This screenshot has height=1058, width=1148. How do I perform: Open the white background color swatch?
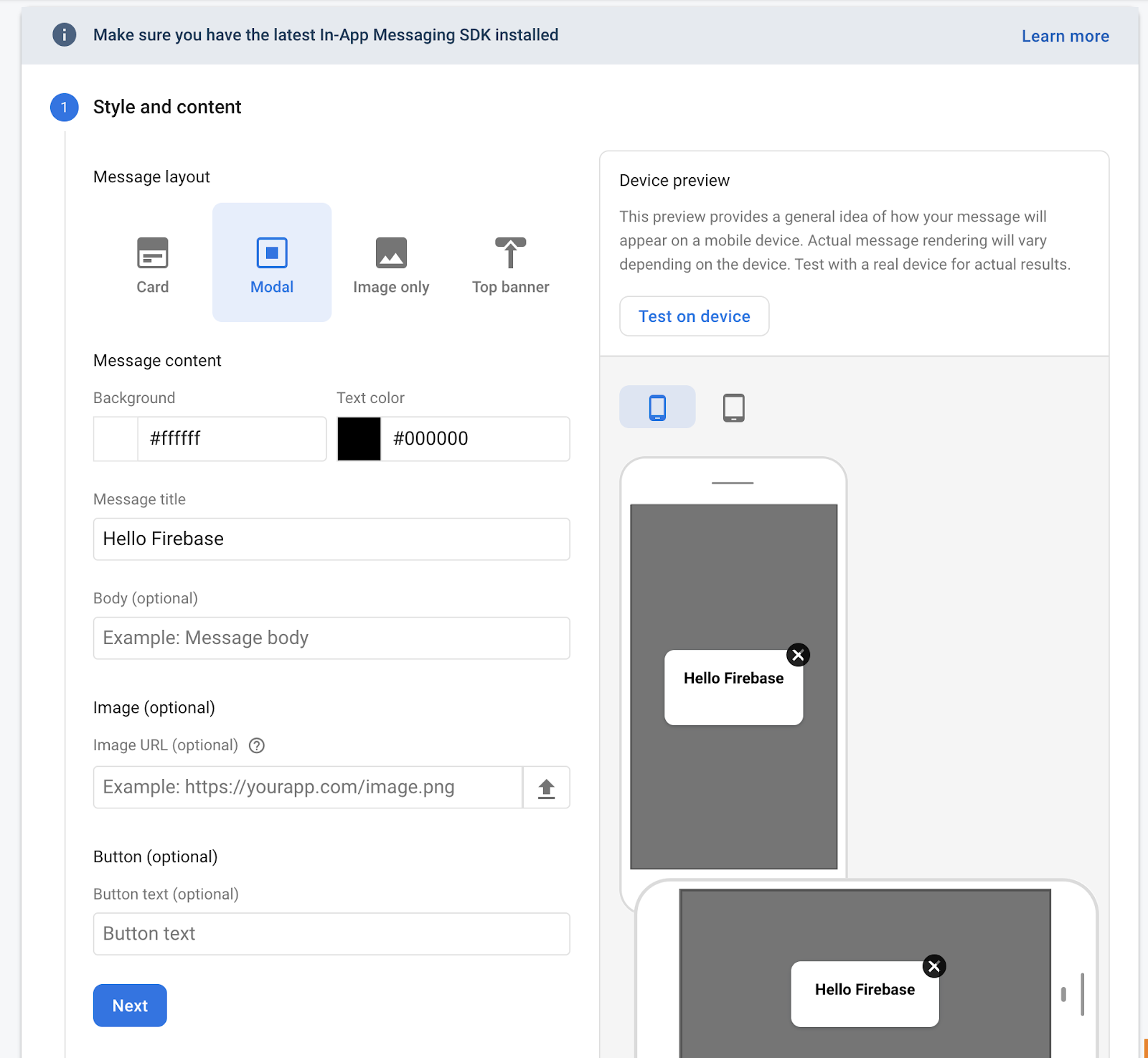[116, 439]
